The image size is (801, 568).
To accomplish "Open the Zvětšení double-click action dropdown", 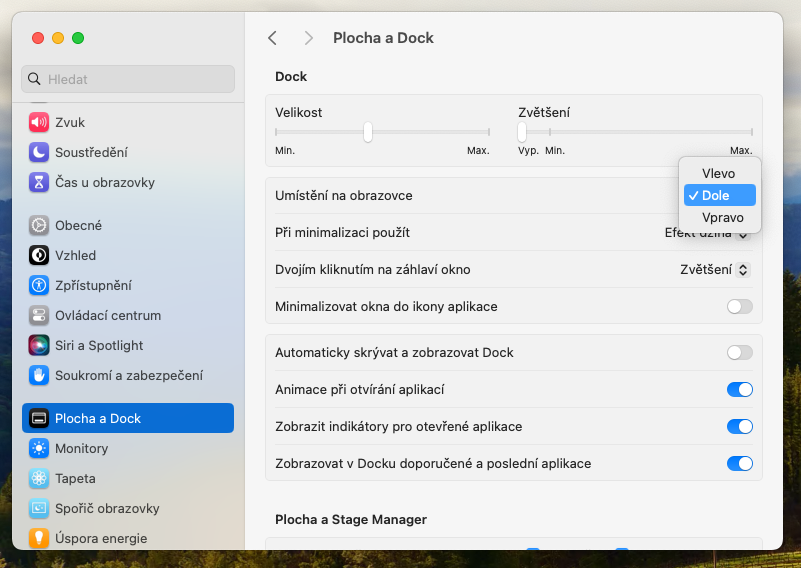I will click(x=715, y=269).
